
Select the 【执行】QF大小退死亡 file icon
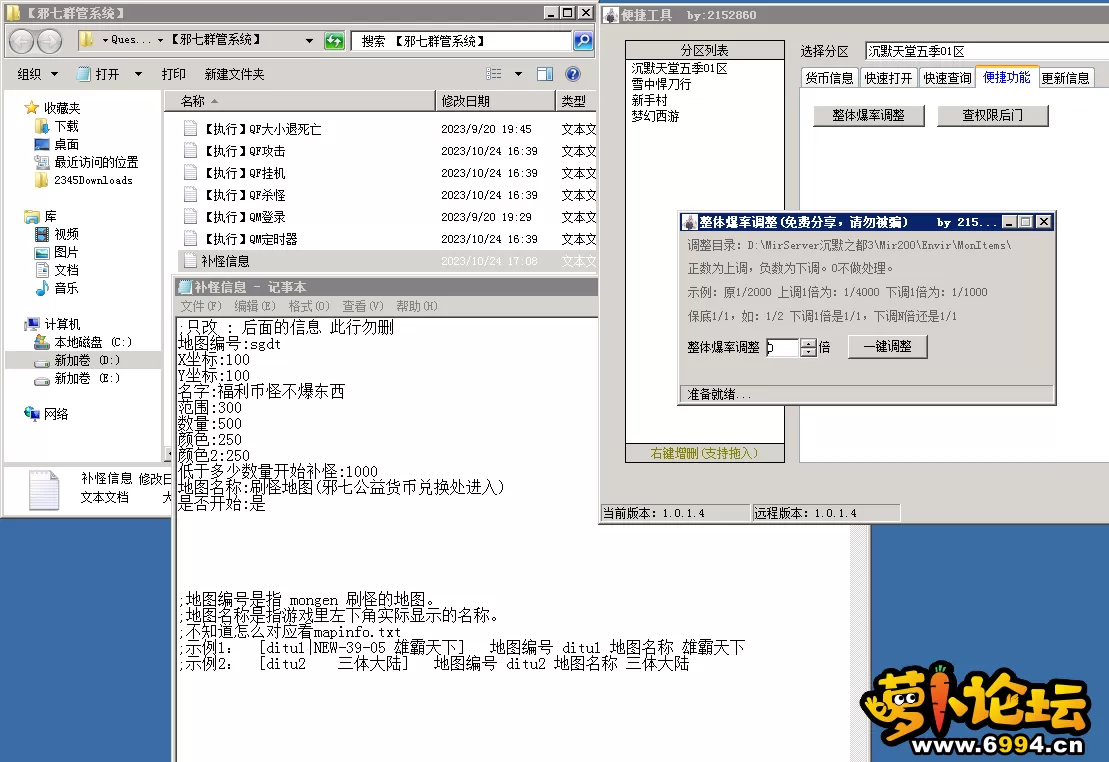pos(190,129)
